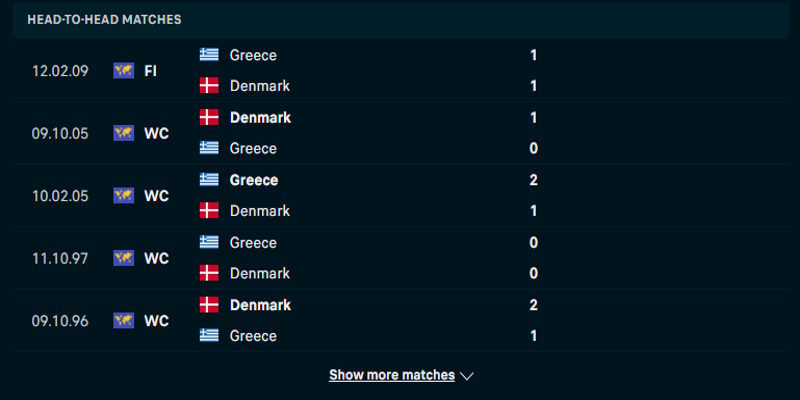Click the Denmark flag in the 09.10.05 match
This screenshot has width=800, height=400.
click(x=209, y=117)
